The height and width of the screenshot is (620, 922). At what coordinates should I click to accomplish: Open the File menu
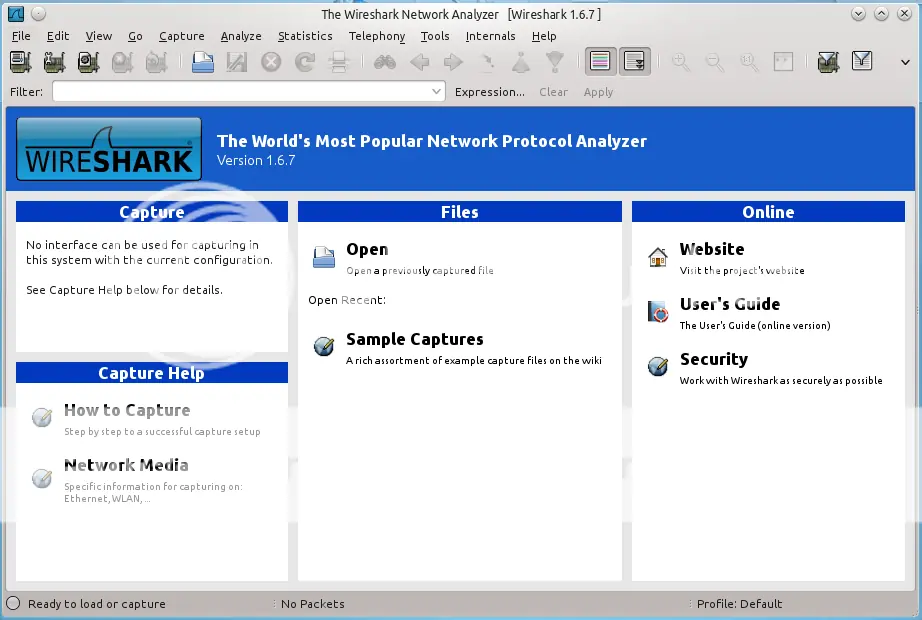[x=21, y=36]
